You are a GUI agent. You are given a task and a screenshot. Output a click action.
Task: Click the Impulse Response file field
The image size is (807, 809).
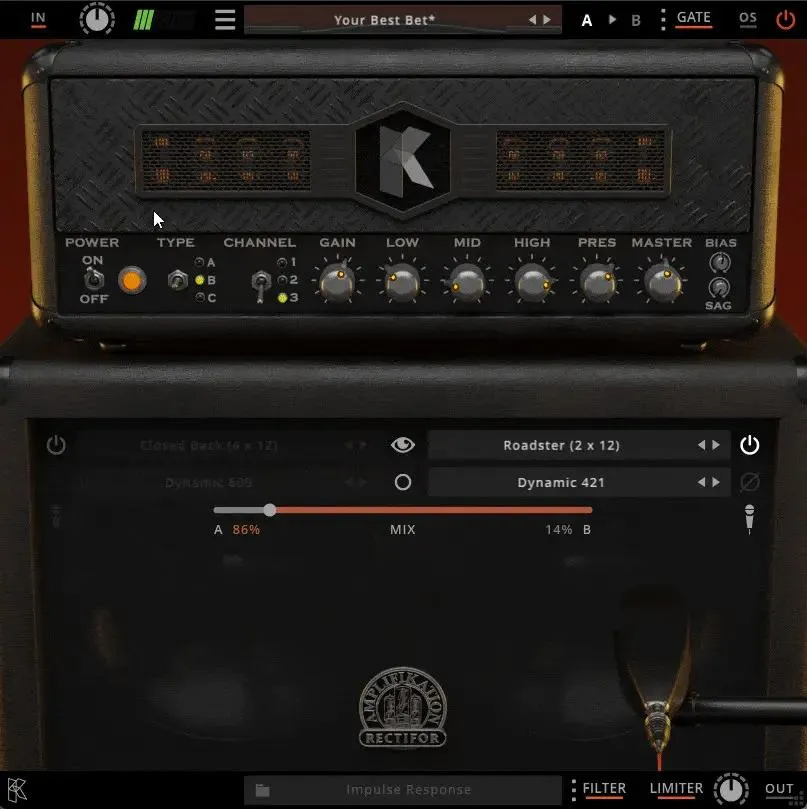click(403, 790)
